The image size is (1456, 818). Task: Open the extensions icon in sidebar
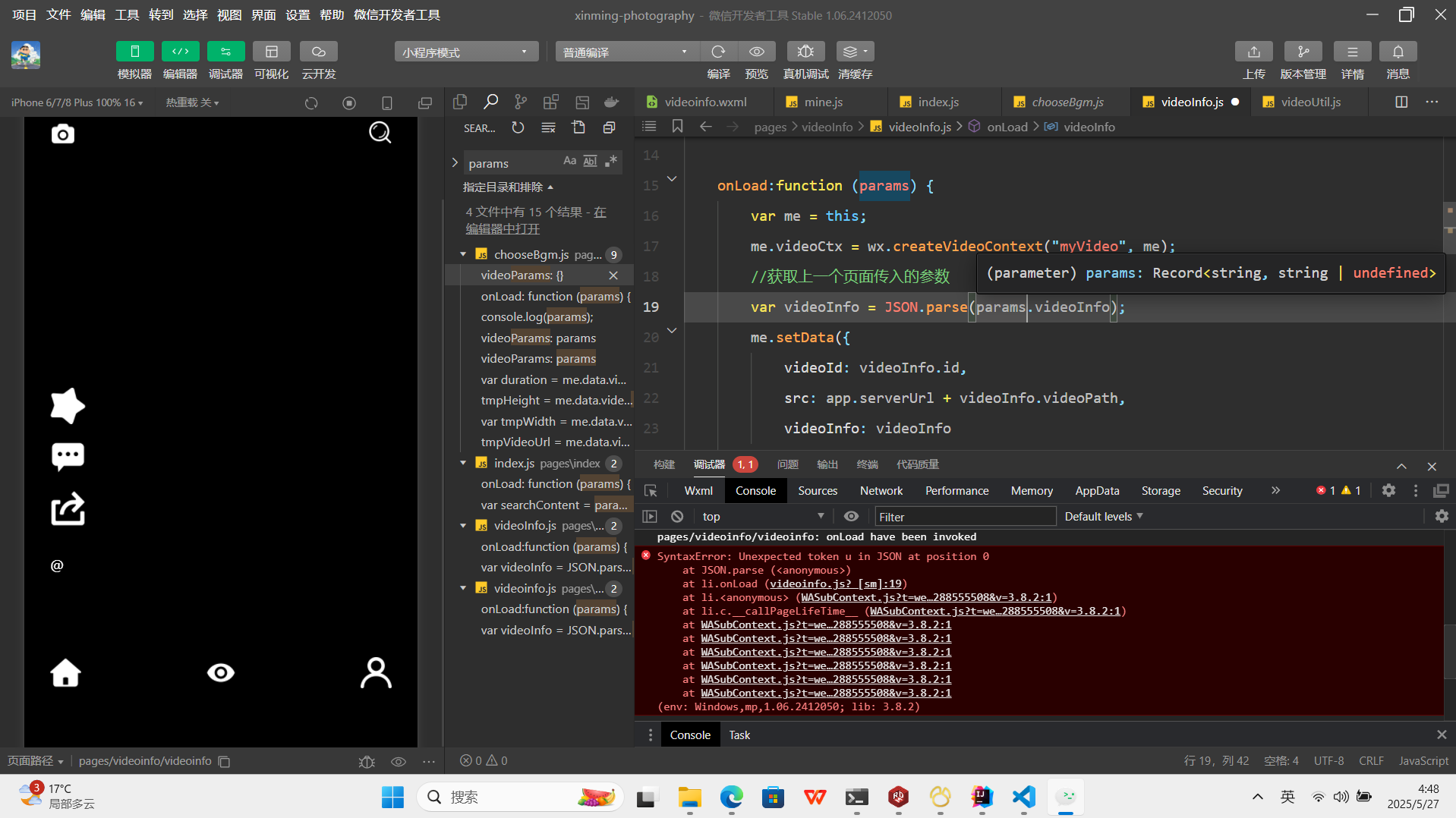point(551,102)
